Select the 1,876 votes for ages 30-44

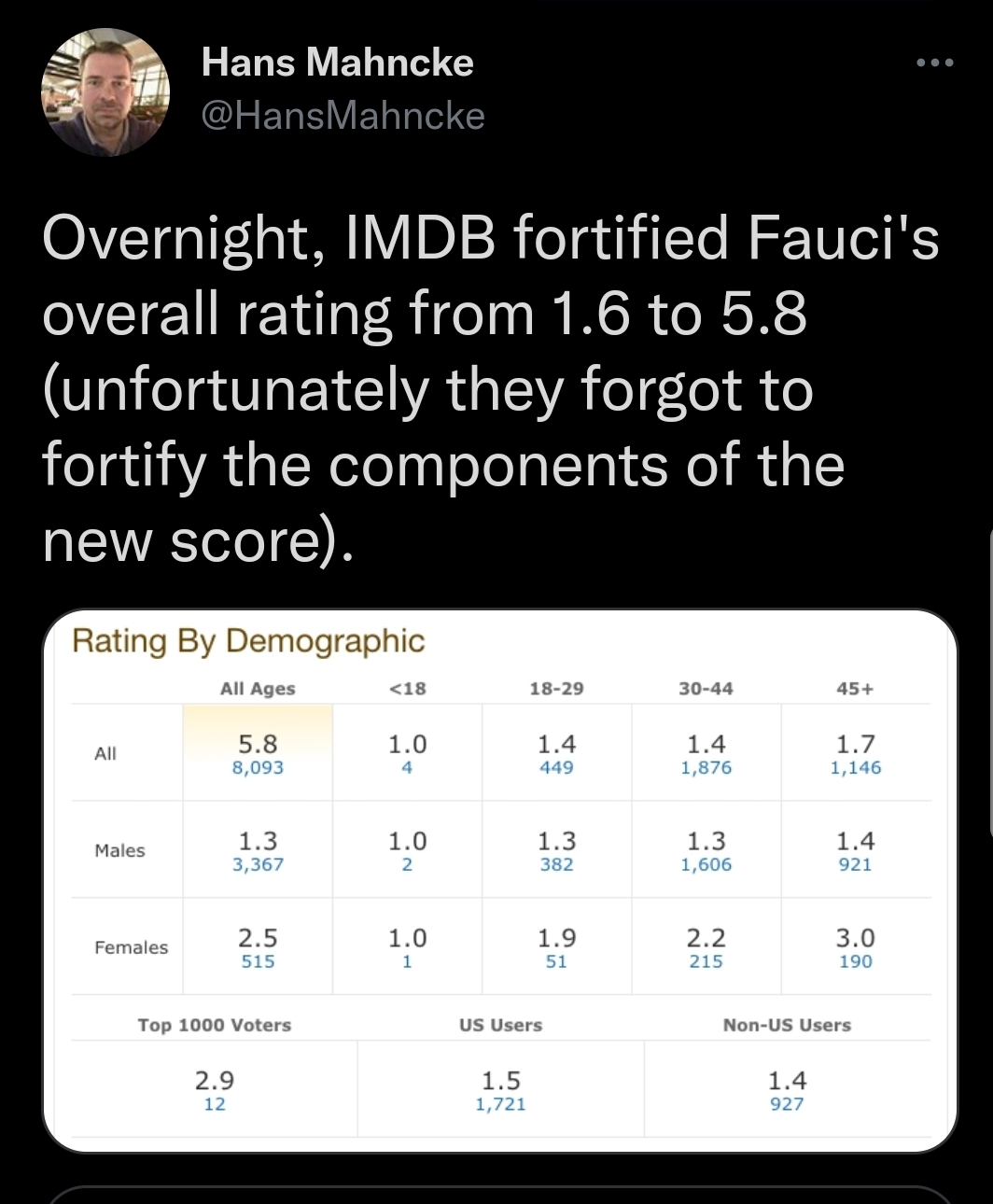[706, 768]
